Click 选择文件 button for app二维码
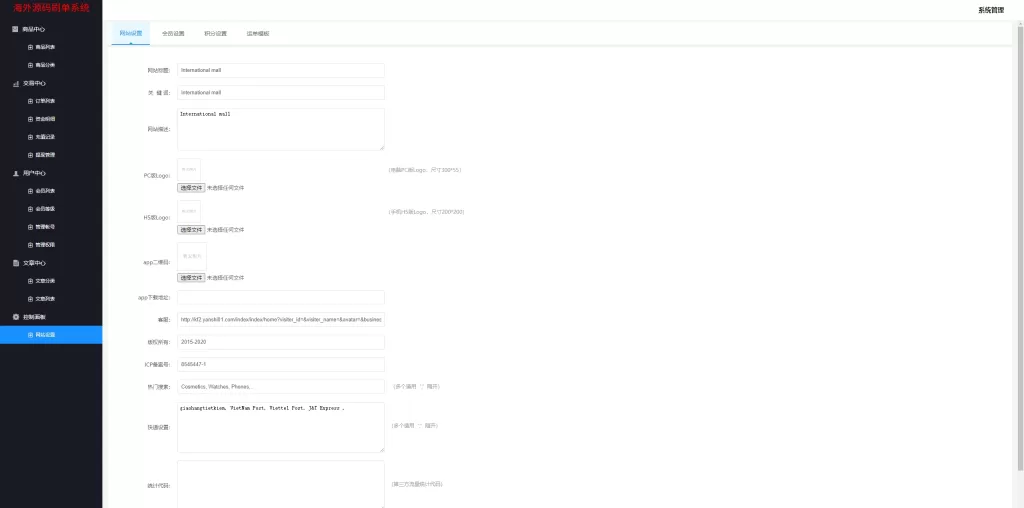1024x508 pixels. click(191, 278)
